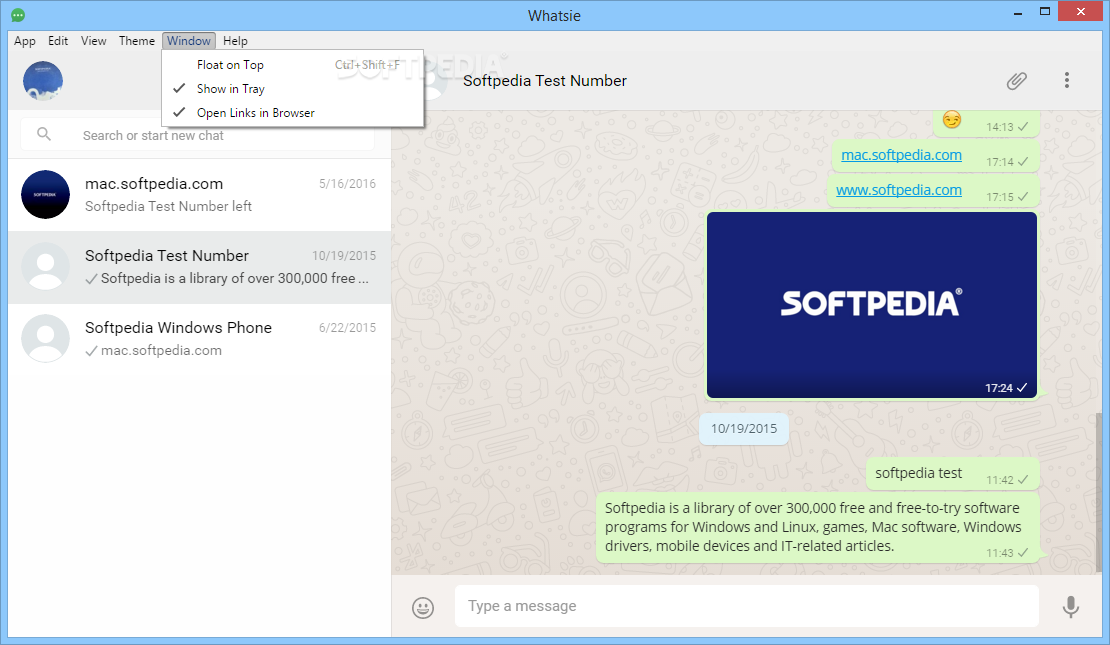This screenshot has width=1110, height=645.
Task: Click the 10/19/2015 date separator
Action: (x=743, y=429)
